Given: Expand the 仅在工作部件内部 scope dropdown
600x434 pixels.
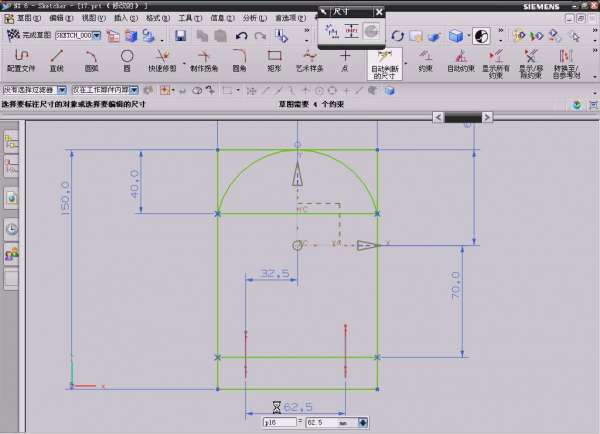Looking at the screenshot, I should [x=133, y=90].
